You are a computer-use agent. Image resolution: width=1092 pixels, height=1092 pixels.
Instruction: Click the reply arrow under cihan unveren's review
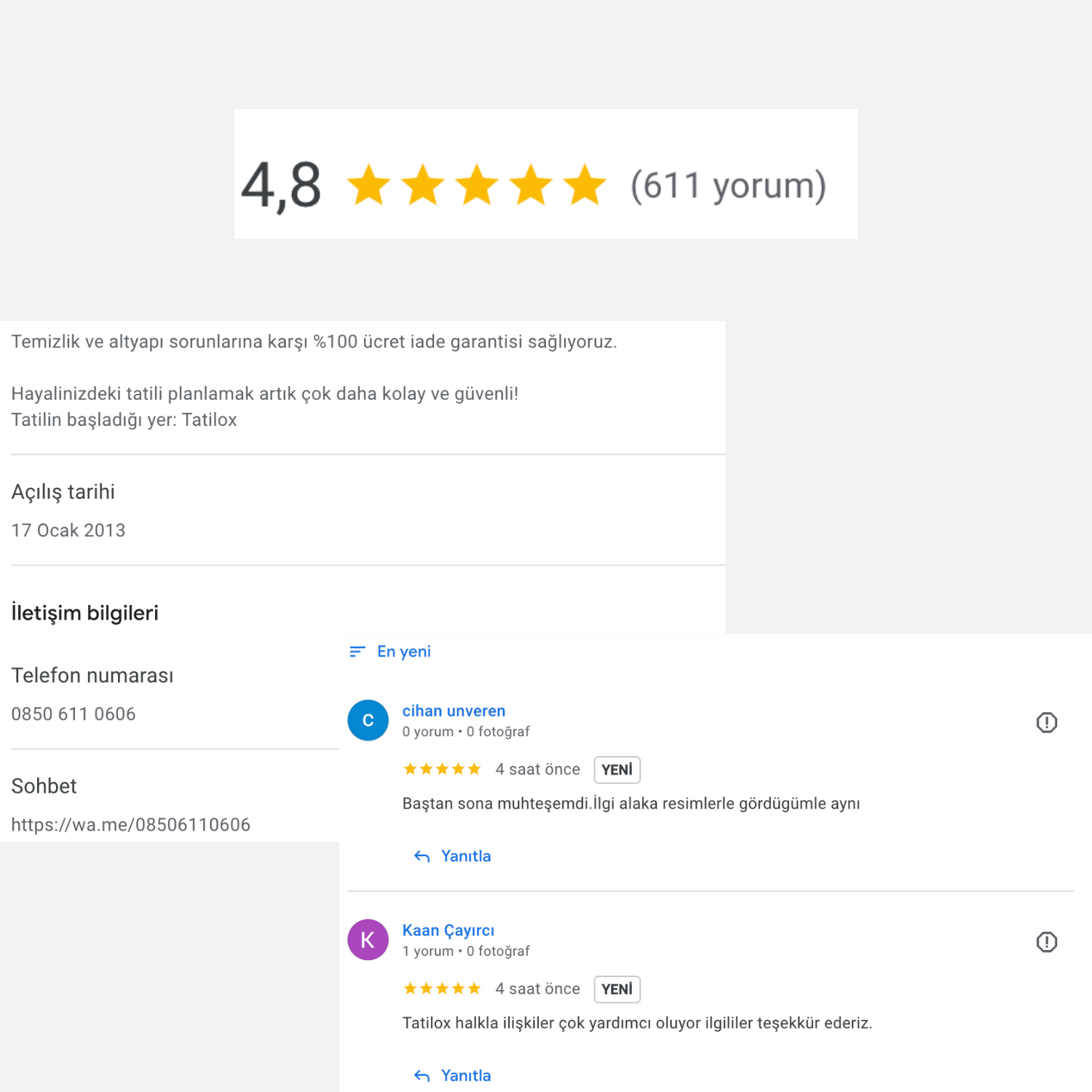(x=421, y=856)
